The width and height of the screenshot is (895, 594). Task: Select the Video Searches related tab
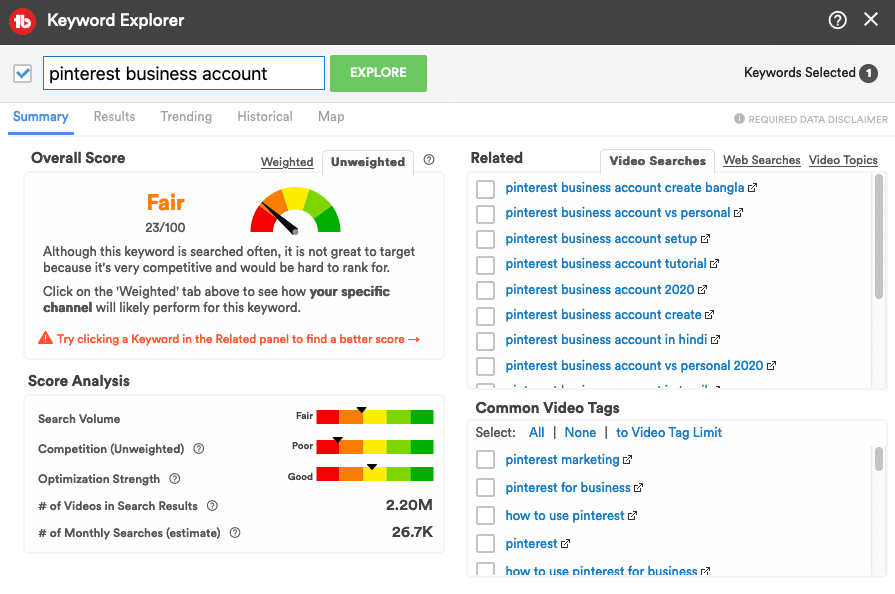tap(658, 161)
